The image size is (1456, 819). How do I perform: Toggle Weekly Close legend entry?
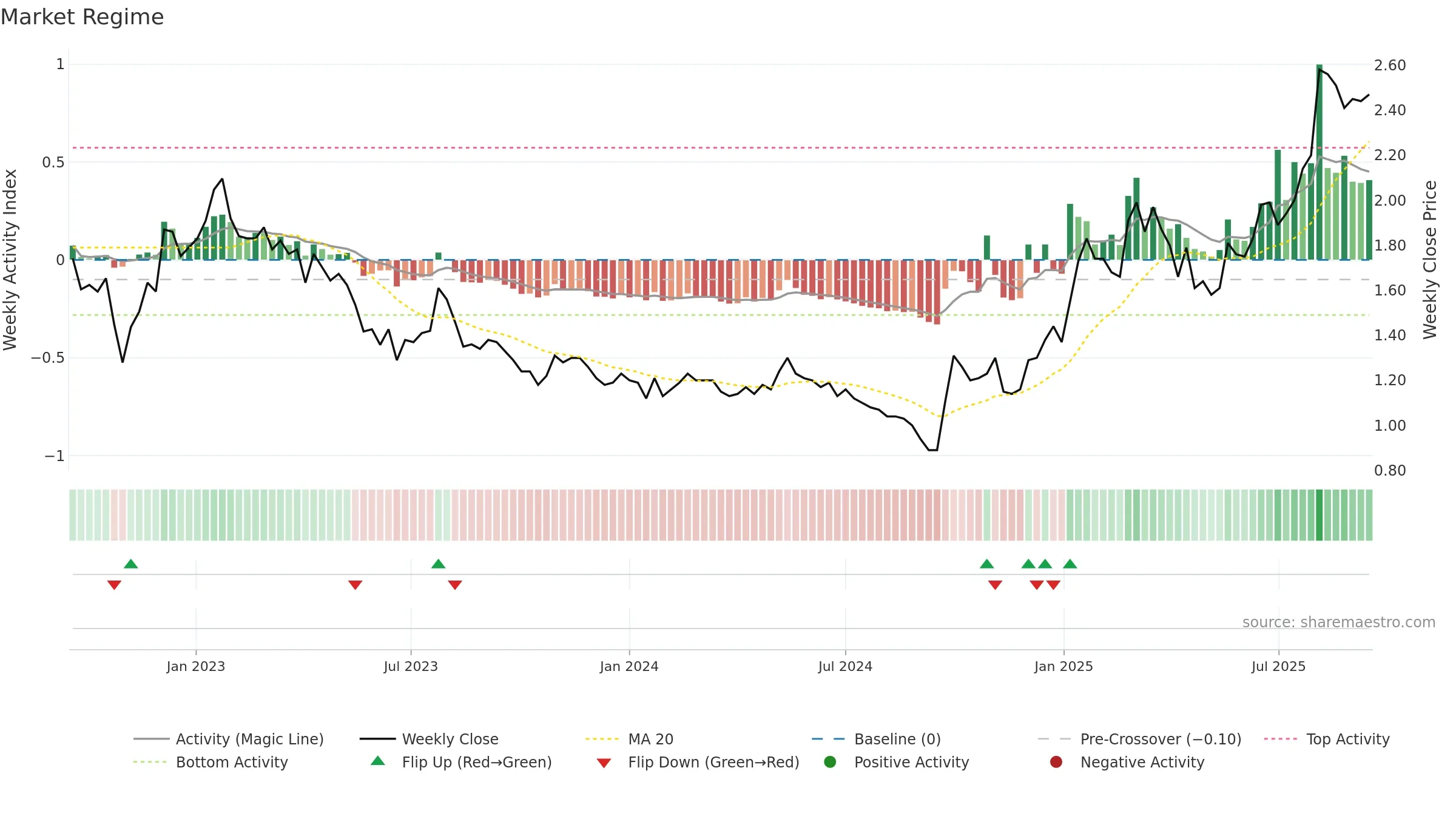(x=429, y=739)
